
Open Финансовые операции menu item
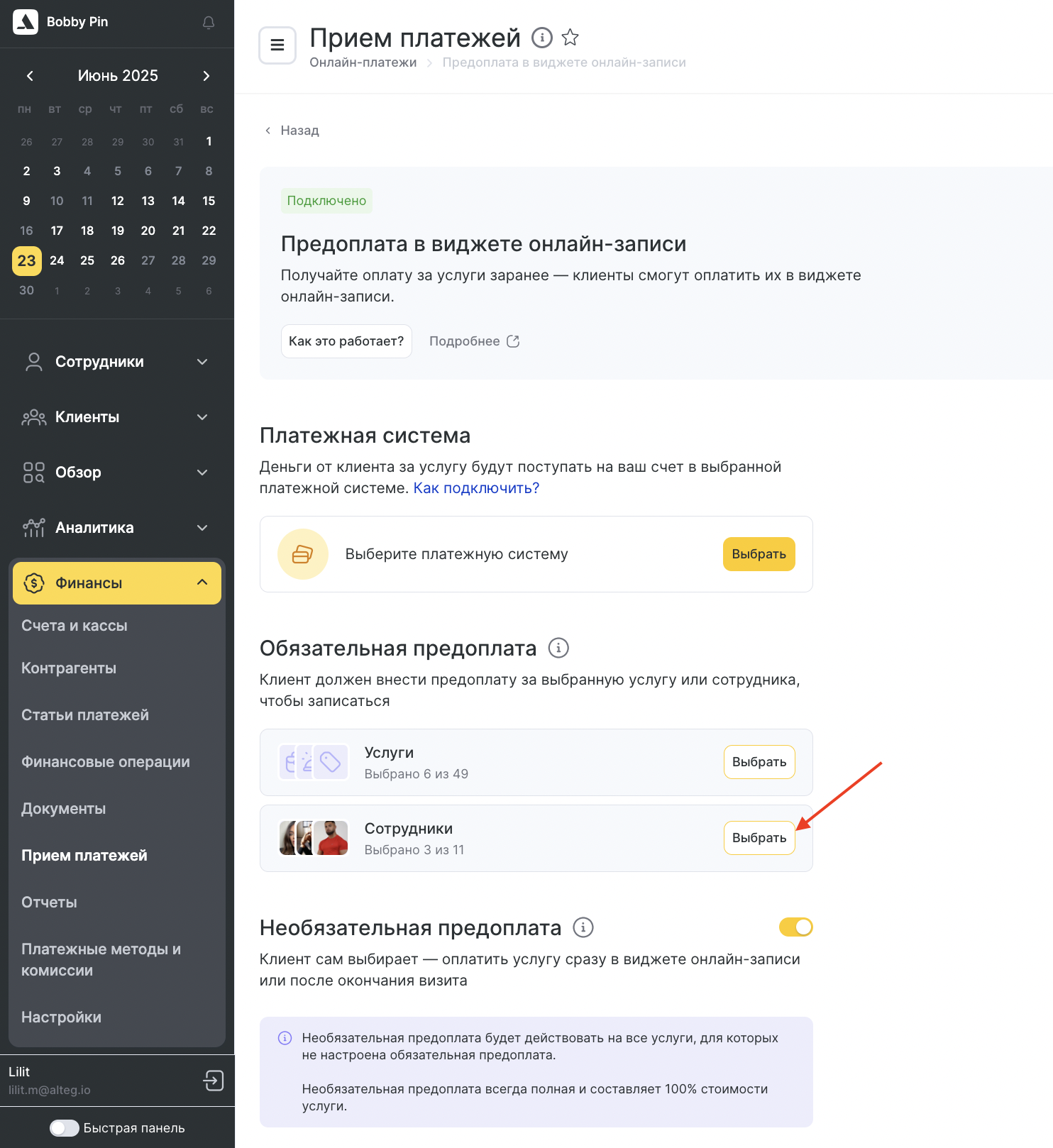(x=106, y=762)
